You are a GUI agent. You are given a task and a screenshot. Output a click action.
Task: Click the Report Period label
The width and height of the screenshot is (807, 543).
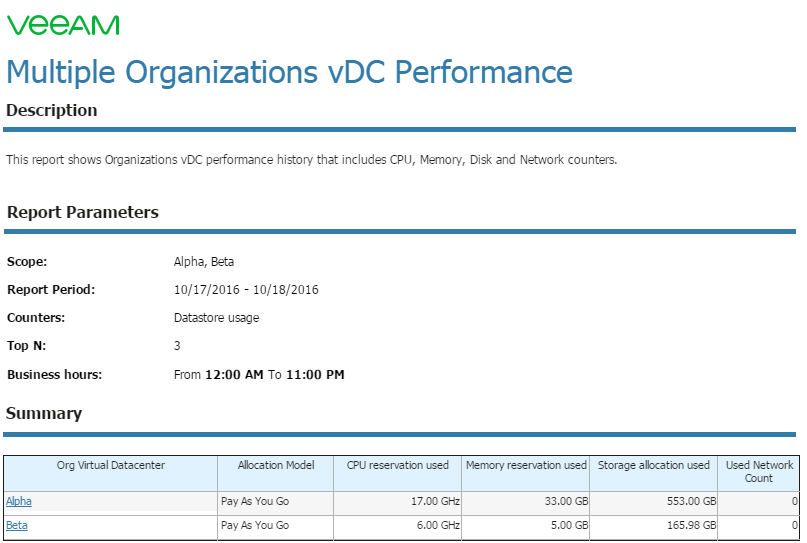coord(51,290)
